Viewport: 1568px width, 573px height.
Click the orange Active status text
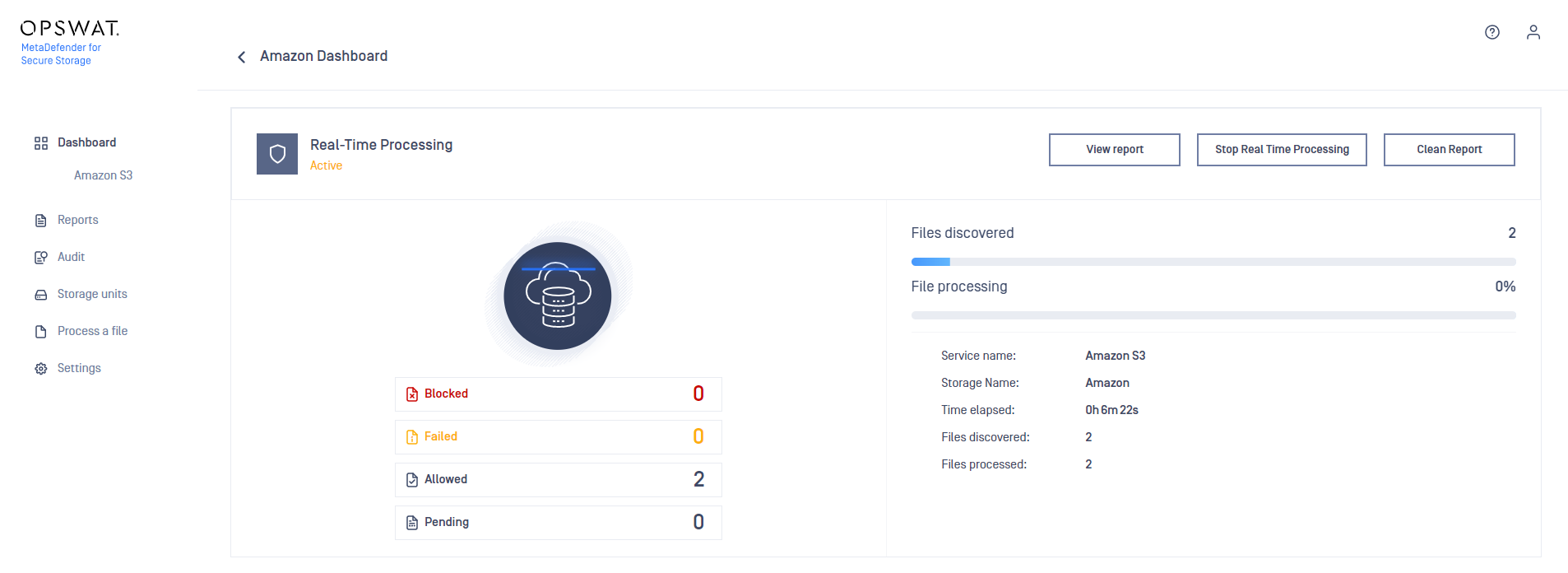tap(326, 165)
